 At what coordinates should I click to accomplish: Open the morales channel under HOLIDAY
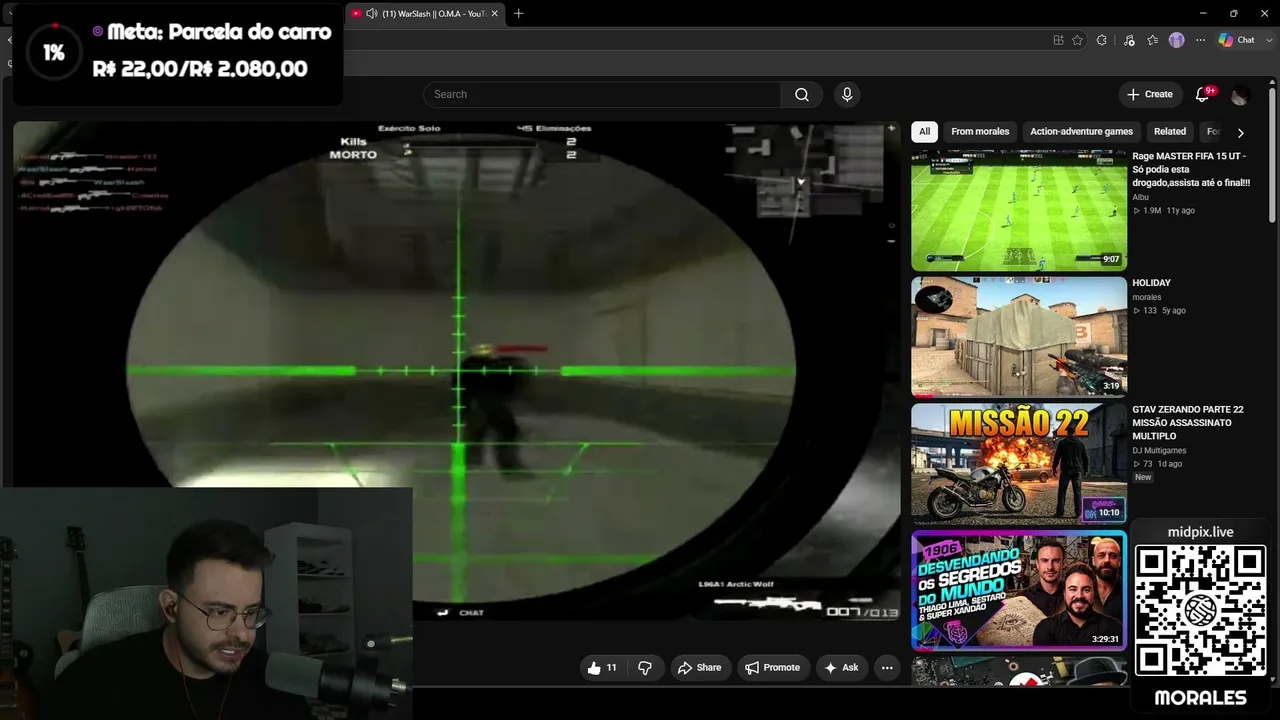1147,297
